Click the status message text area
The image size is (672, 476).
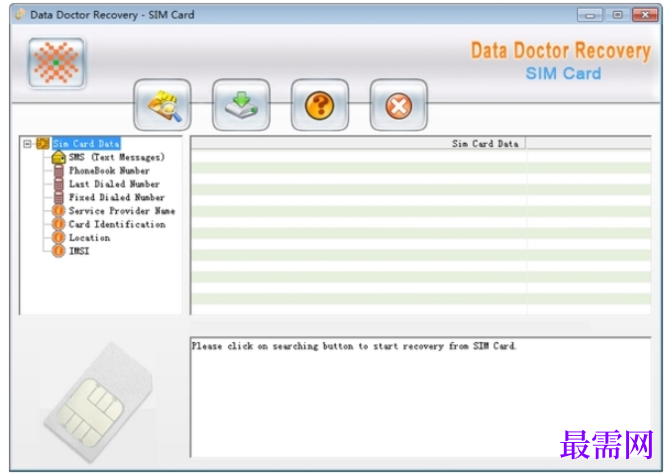coord(420,397)
